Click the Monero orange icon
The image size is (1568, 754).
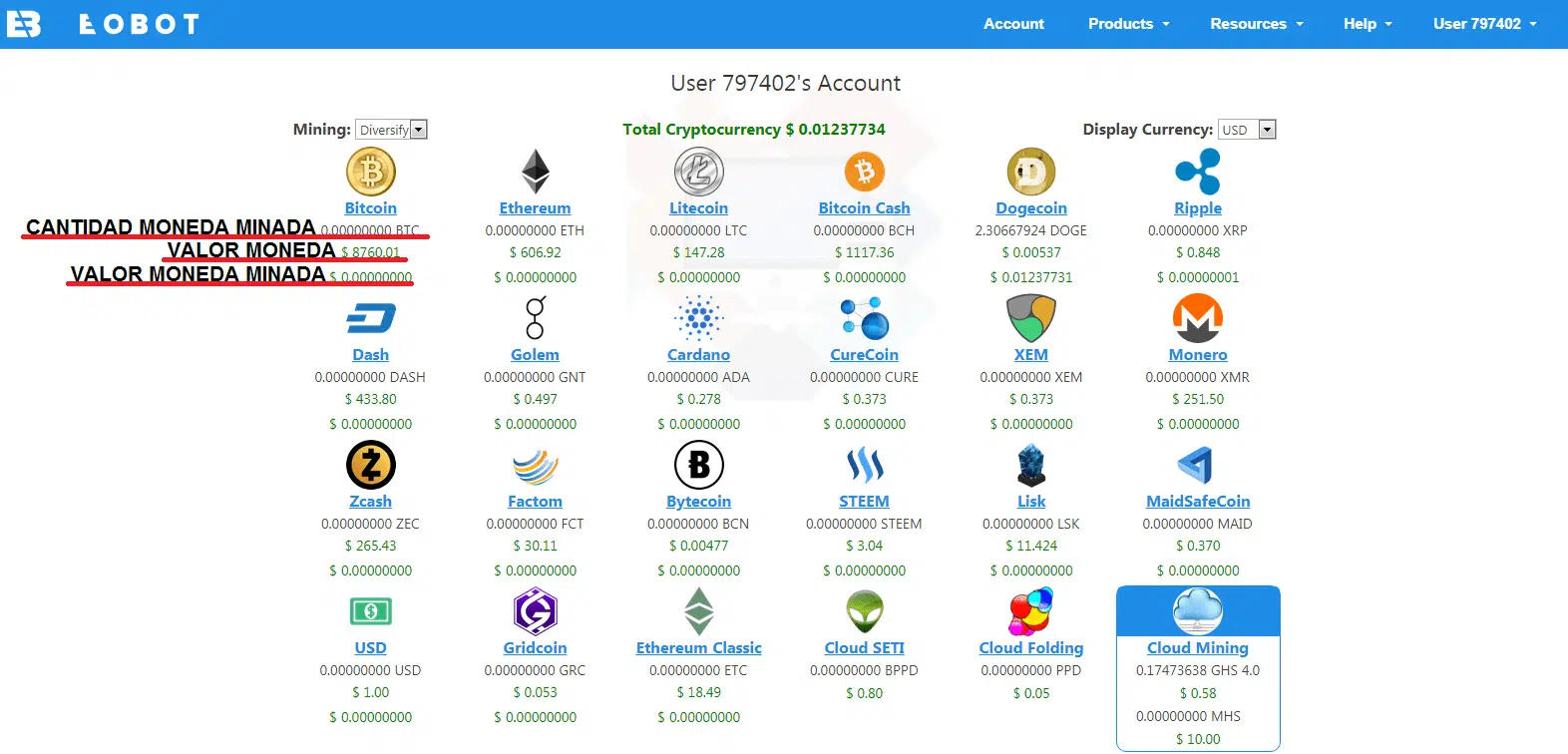1198,318
